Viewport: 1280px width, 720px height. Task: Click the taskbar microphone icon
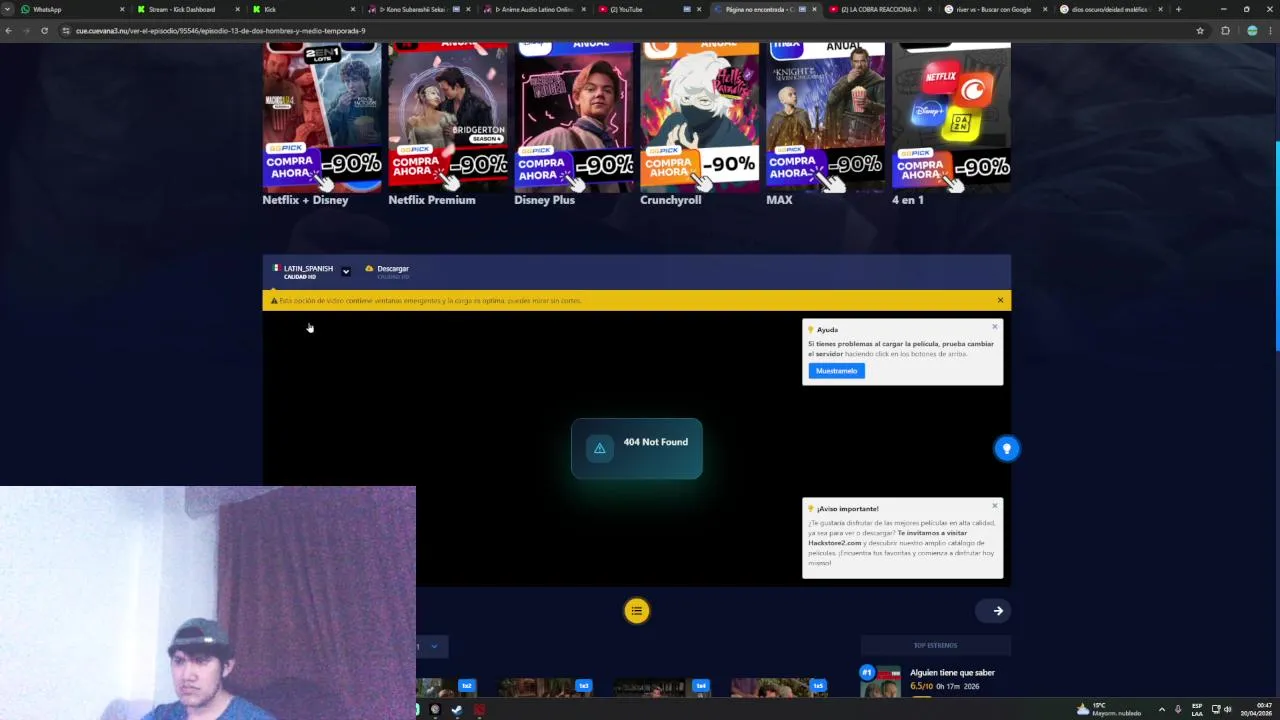point(1178,709)
